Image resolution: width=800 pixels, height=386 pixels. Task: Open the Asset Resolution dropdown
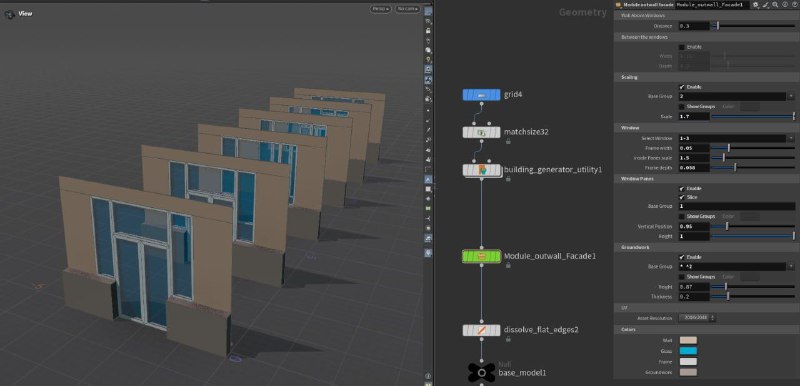[x=697, y=318]
